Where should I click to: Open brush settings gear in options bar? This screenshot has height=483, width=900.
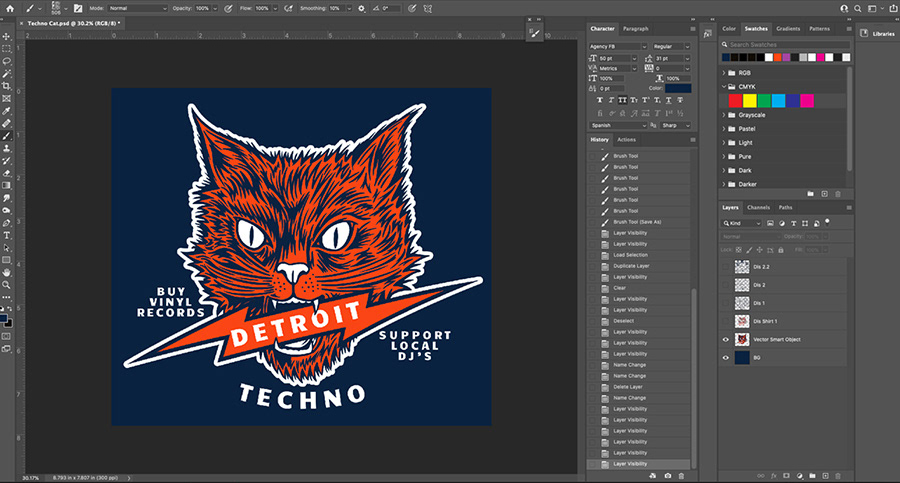362,9
